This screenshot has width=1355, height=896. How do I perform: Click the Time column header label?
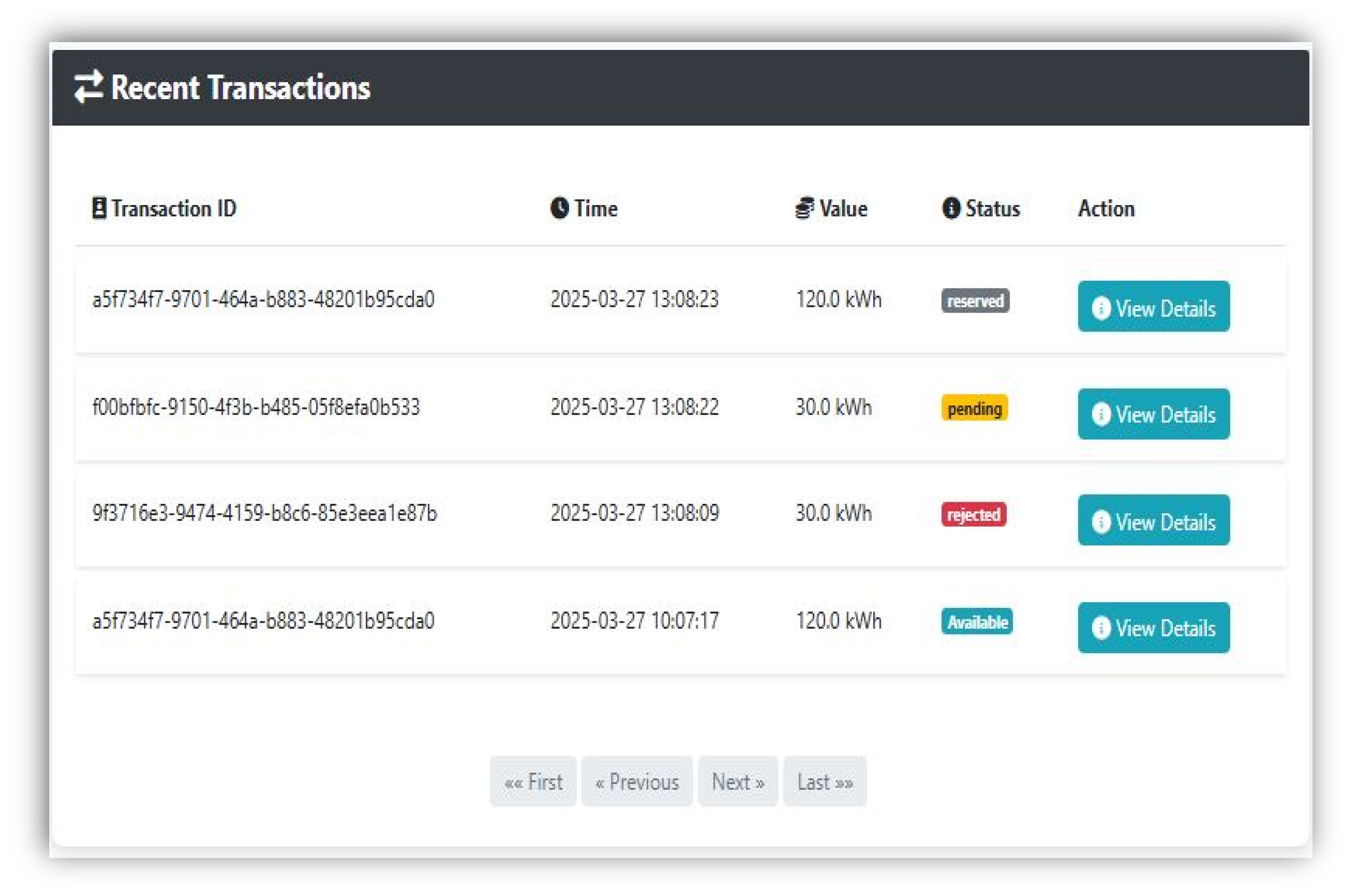pyautogui.click(x=596, y=208)
